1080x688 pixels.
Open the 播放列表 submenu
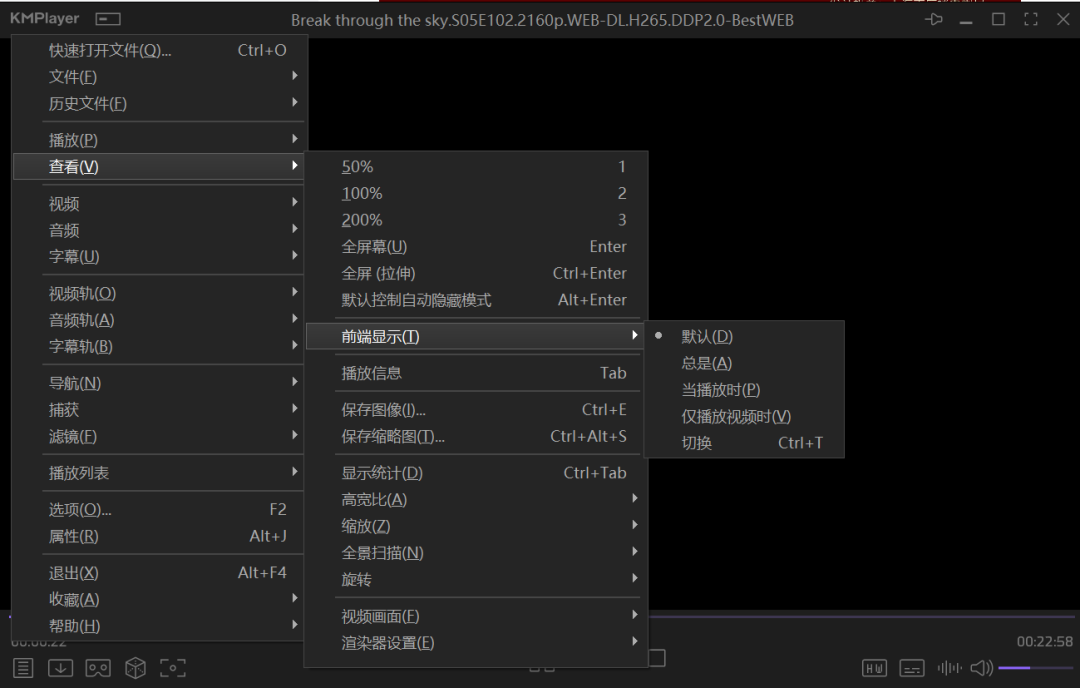click(x=158, y=473)
